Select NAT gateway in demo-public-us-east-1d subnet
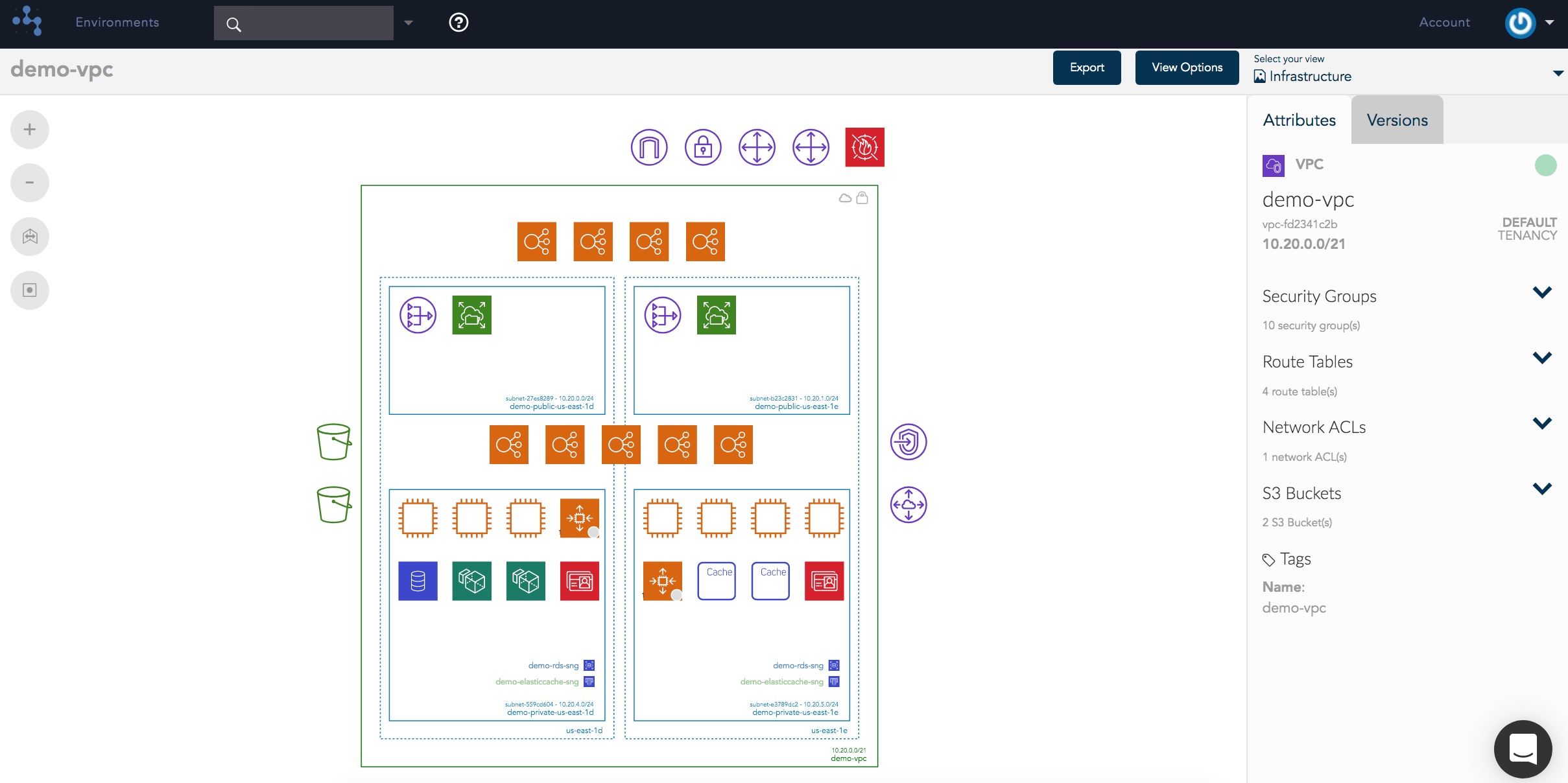The height and width of the screenshot is (783, 1568). click(x=418, y=315)
